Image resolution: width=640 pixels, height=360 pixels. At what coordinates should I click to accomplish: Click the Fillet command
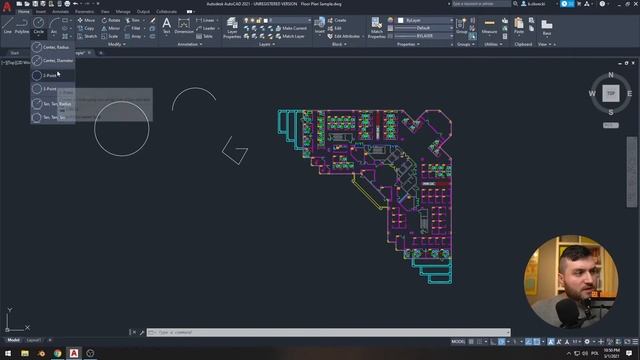coord(133,28)
